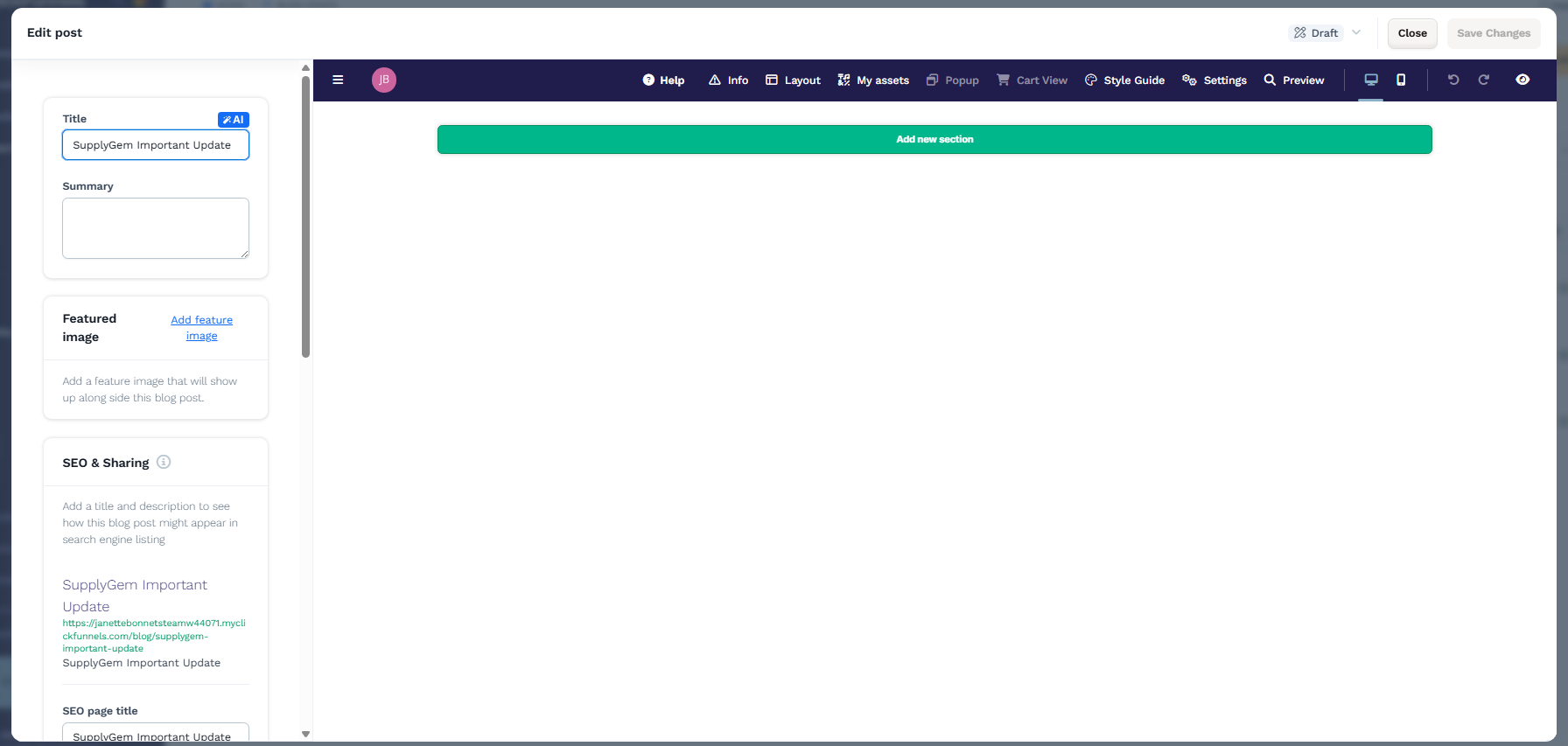This screenshot has width=1568, height=746.
Task: Open editor Settings
Action: pos(1214,80)
